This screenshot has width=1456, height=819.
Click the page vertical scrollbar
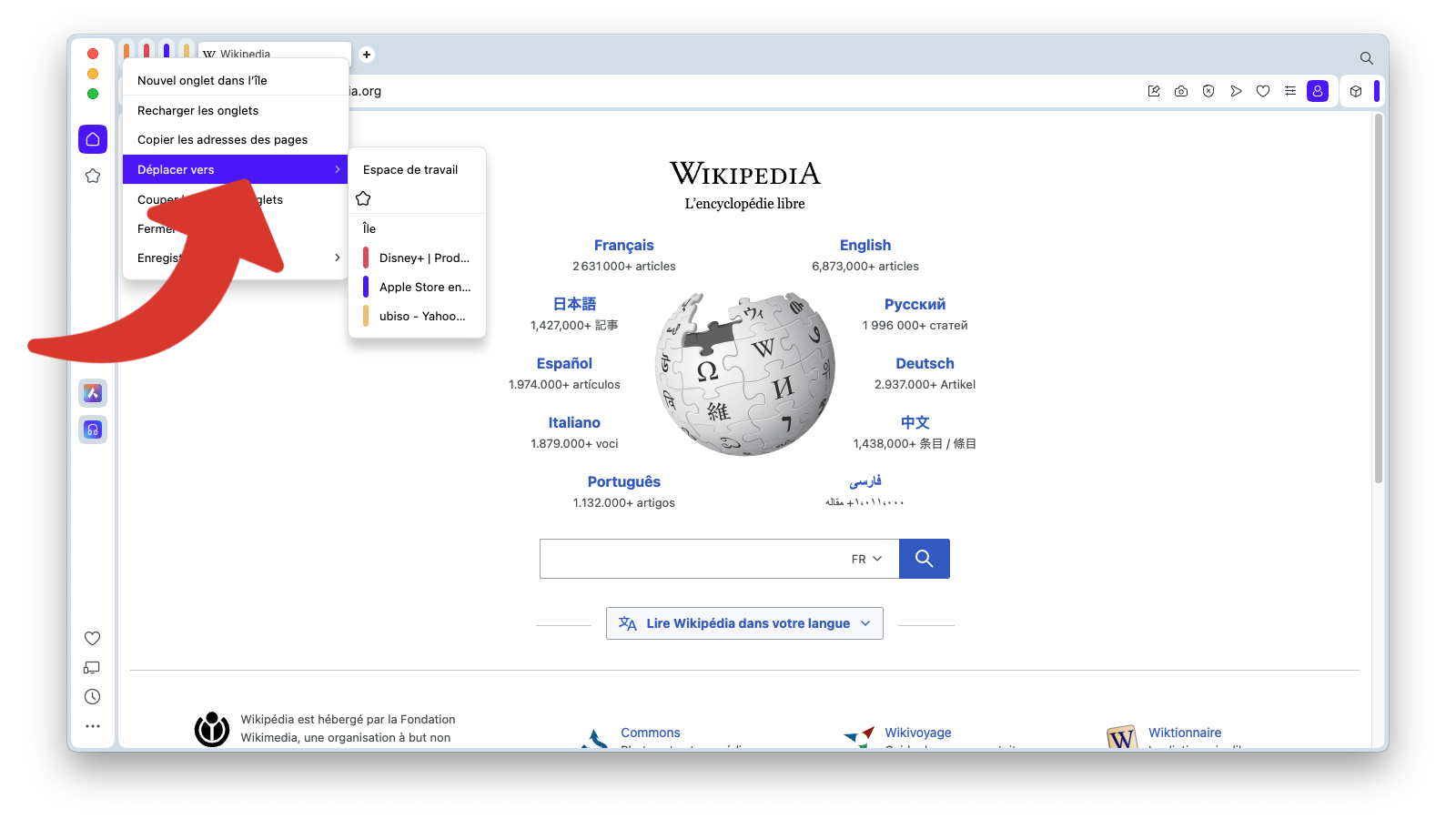click(1379, 298)
